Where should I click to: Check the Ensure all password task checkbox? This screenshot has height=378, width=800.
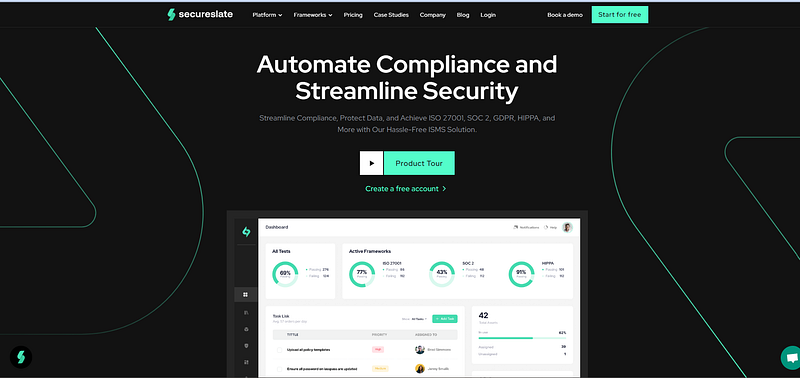279,369
